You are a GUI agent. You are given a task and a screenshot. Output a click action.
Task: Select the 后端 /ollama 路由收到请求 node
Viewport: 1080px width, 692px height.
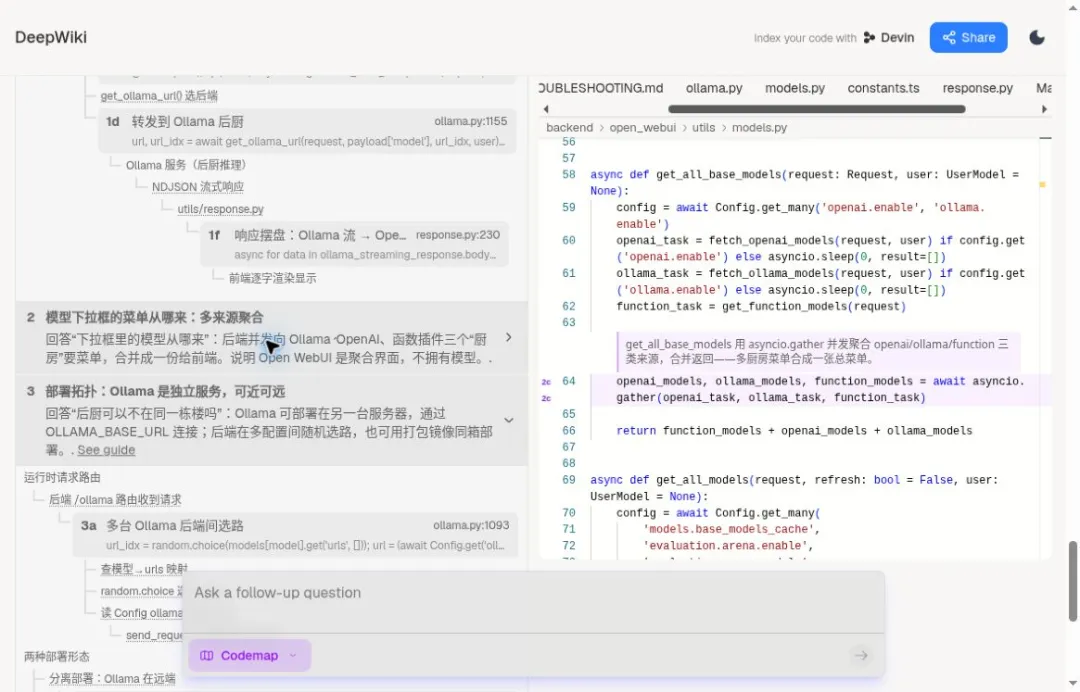pos(115,500)
